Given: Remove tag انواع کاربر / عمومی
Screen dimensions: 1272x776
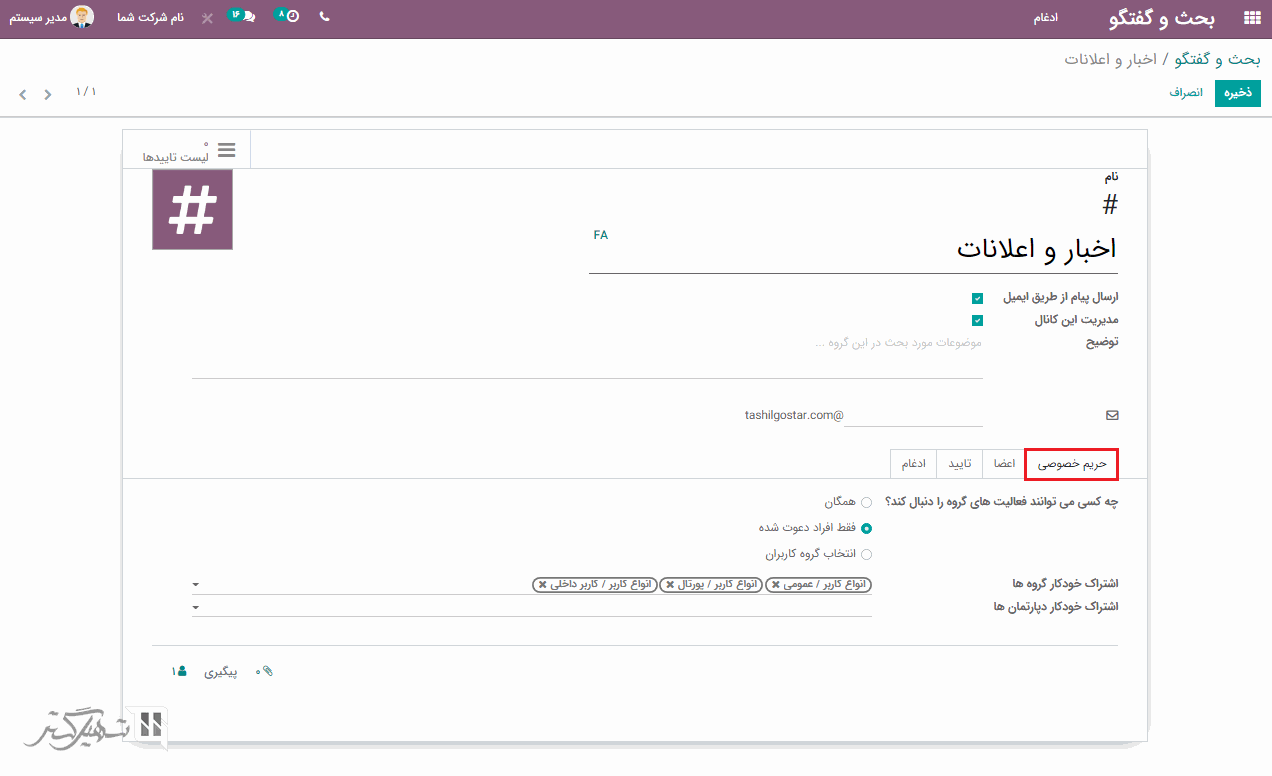Looking at the screenshot, I should (x=776, y=585).
